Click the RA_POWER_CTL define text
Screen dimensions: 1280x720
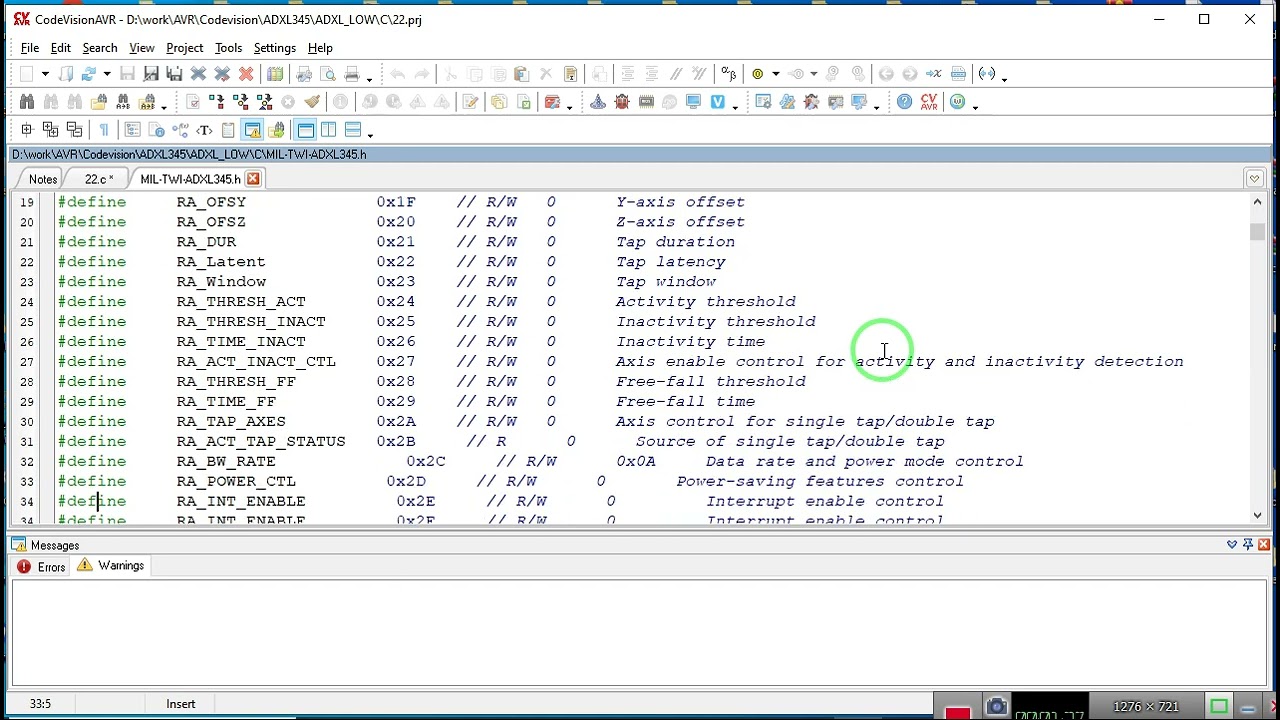(236, 481)
